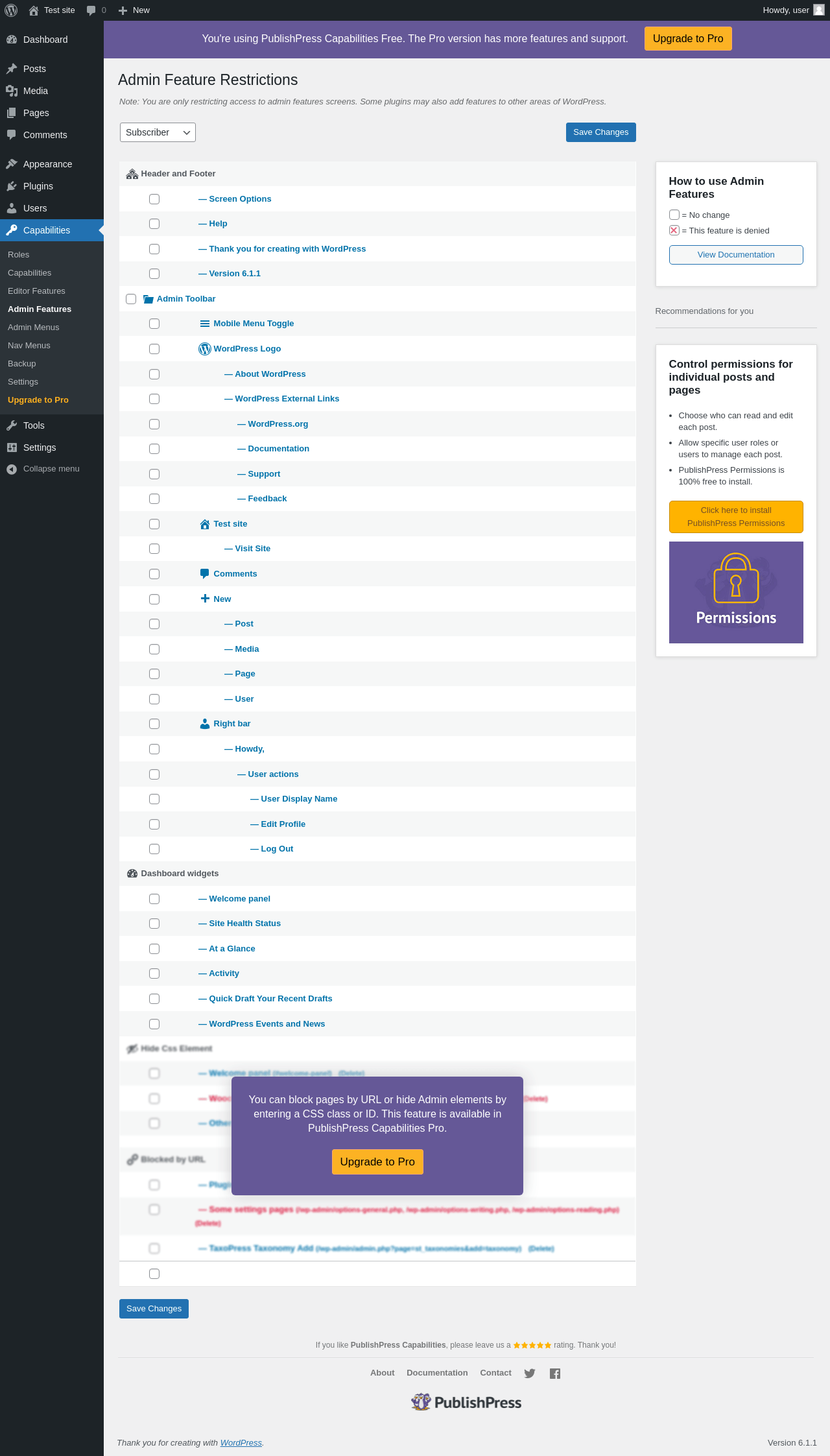Click Upgrade to Pro in popup overlay

coord(377,1162)
